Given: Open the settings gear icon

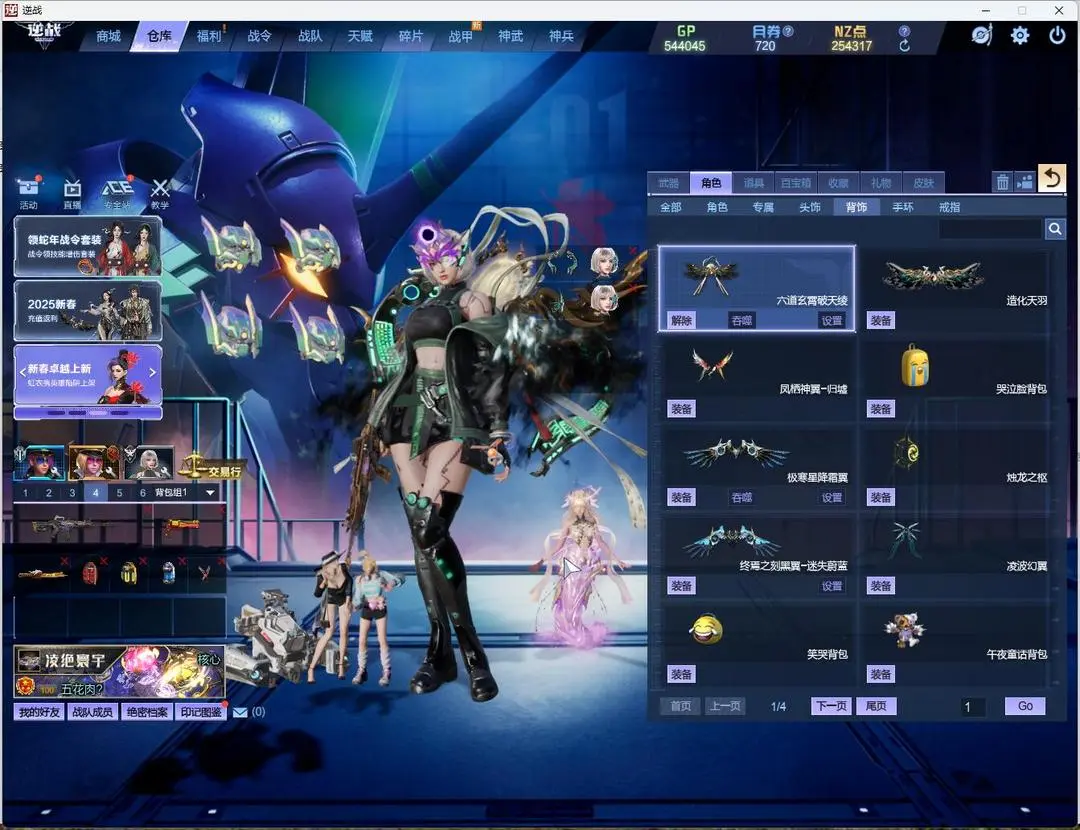Looking at the screenshot, I should 1019,35.
